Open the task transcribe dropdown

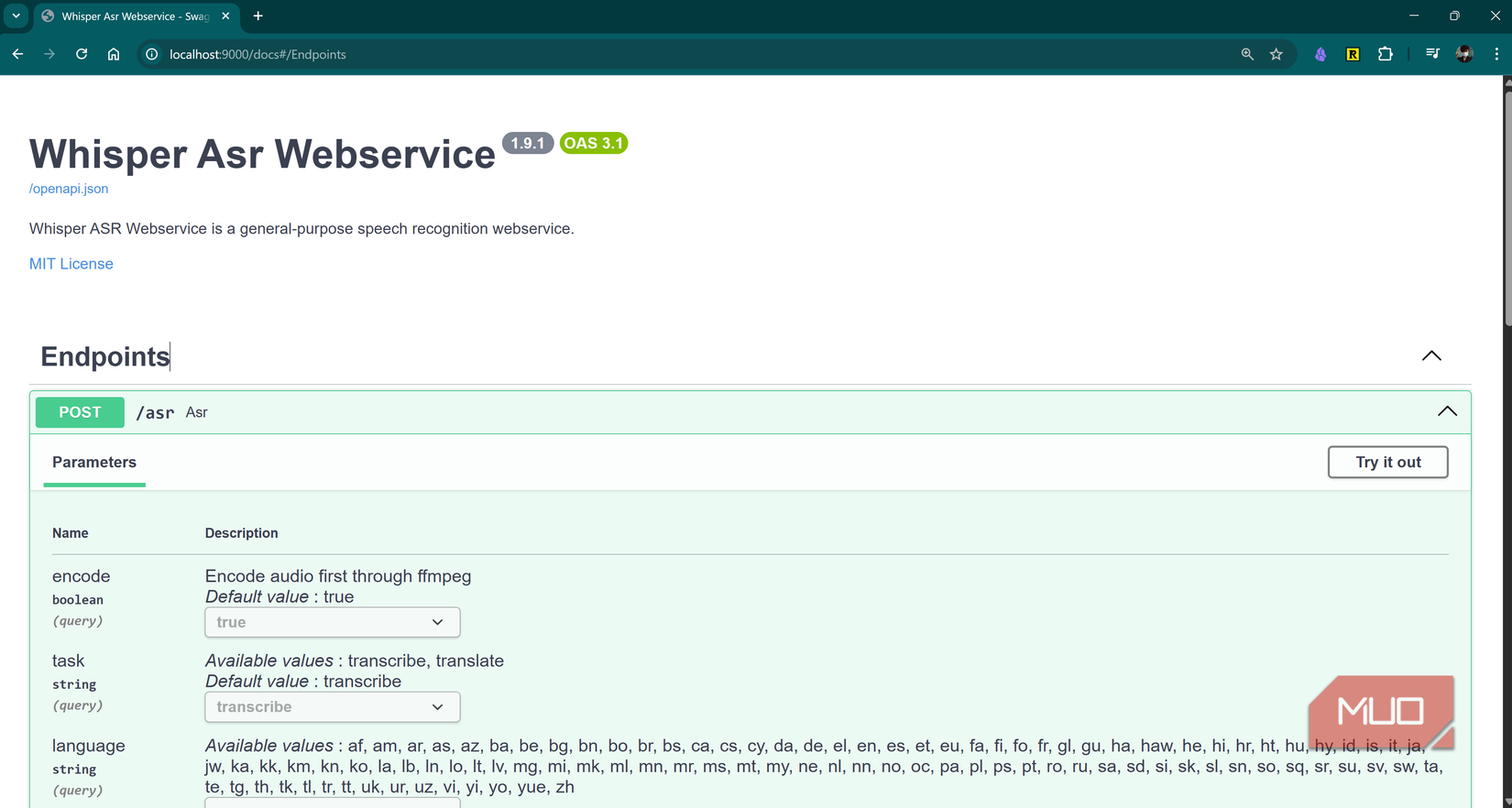(x=333, y=706)
